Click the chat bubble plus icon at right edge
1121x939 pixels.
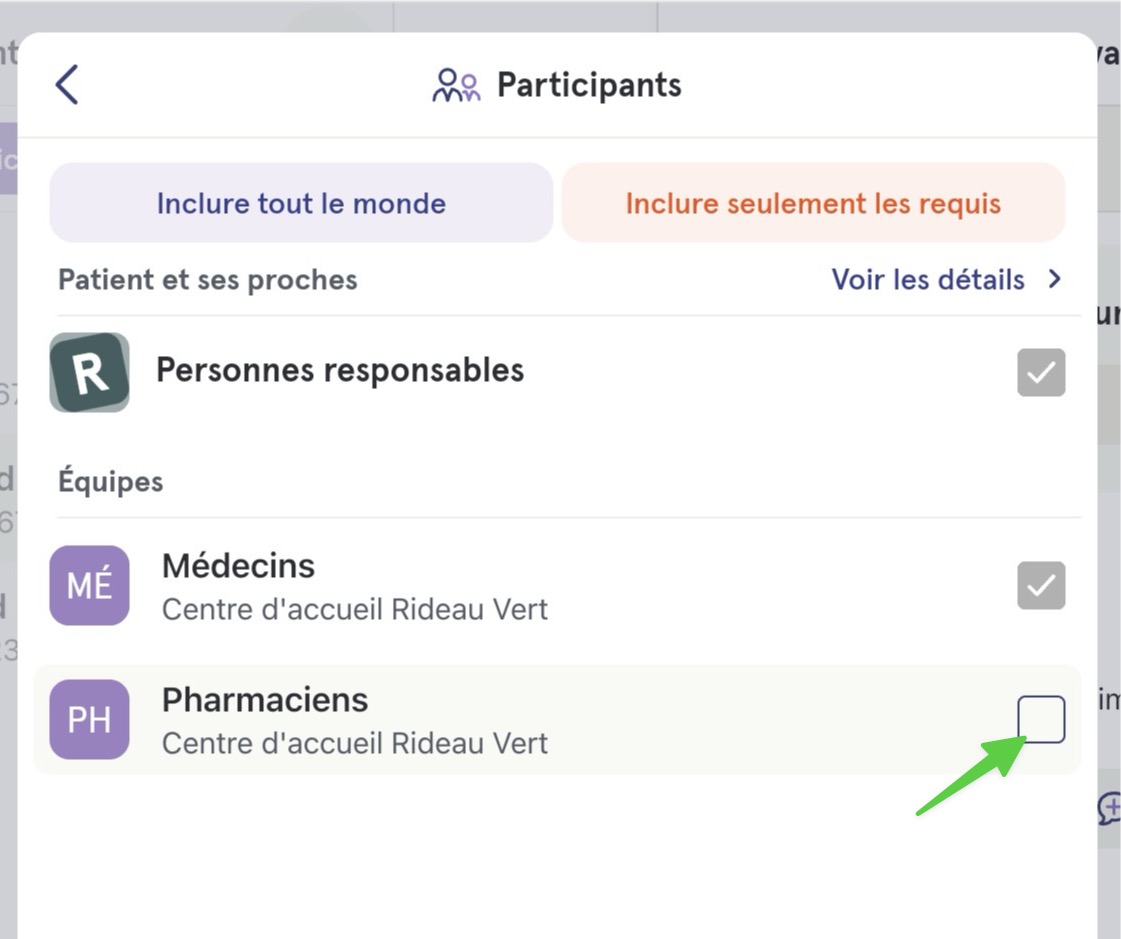click(x=1110, y=808)
